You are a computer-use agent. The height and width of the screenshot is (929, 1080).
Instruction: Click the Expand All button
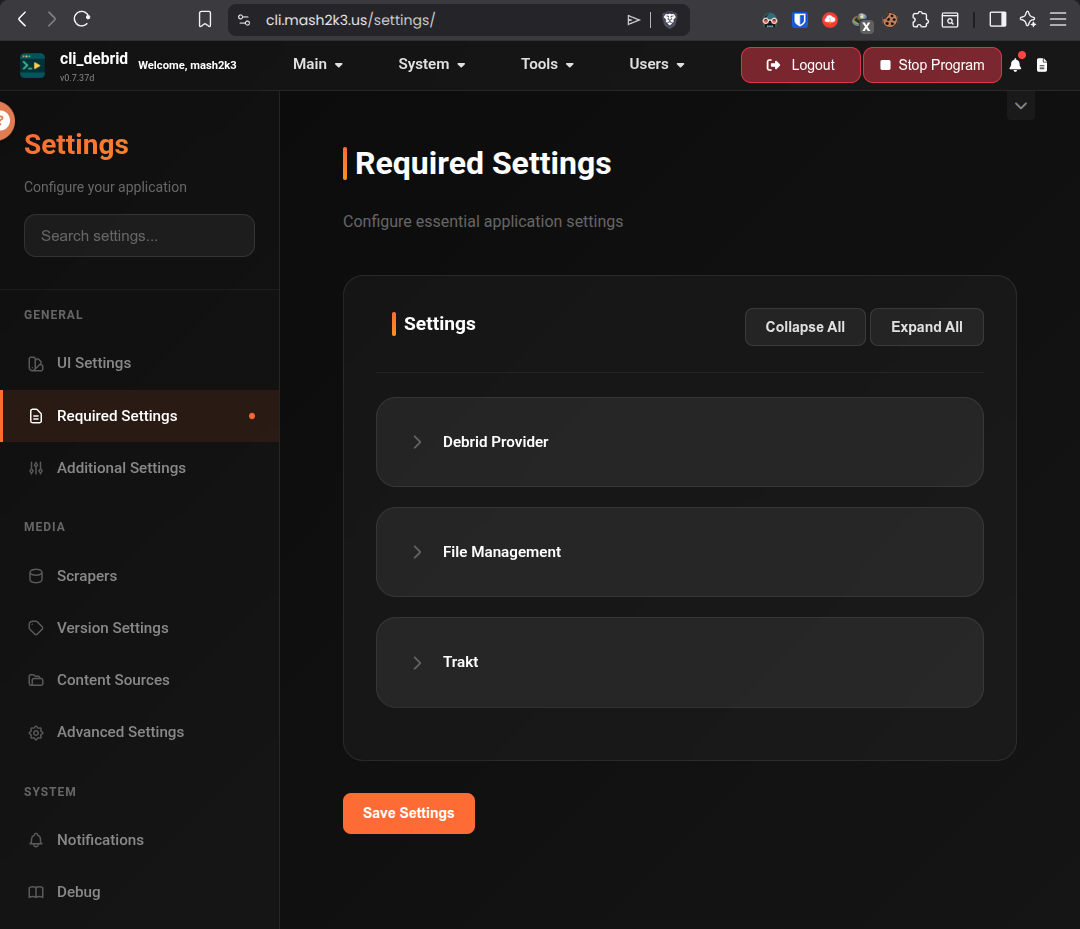pos(926,327)
